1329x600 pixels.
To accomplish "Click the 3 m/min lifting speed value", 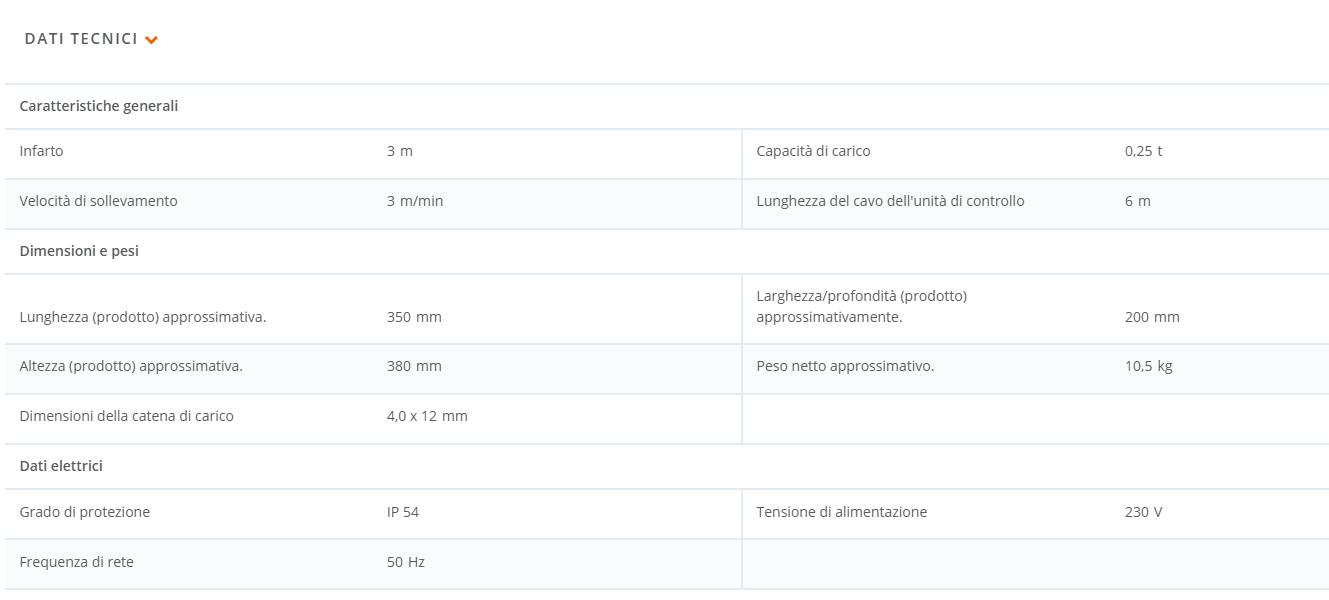I will point(415,201).
